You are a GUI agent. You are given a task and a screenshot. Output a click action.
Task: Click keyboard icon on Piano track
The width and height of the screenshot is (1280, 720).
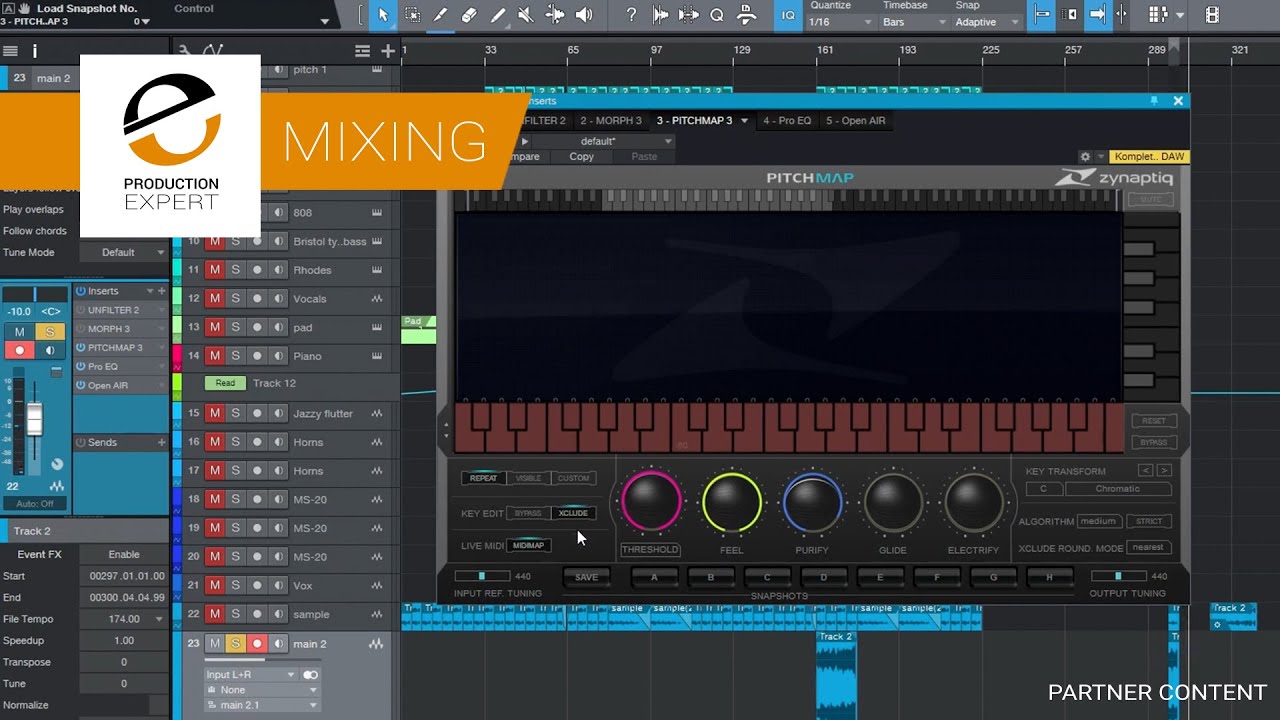[x=377, y=355]
